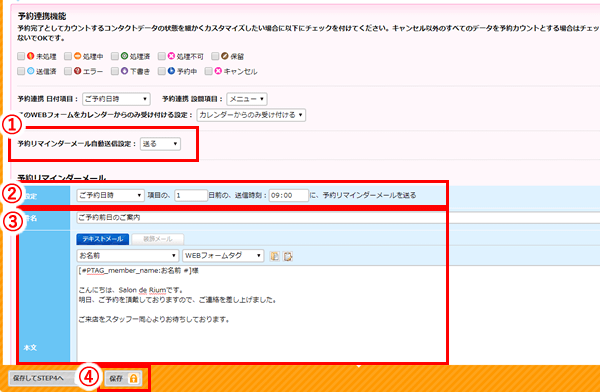Click the brown 保留 status icon

225,56
